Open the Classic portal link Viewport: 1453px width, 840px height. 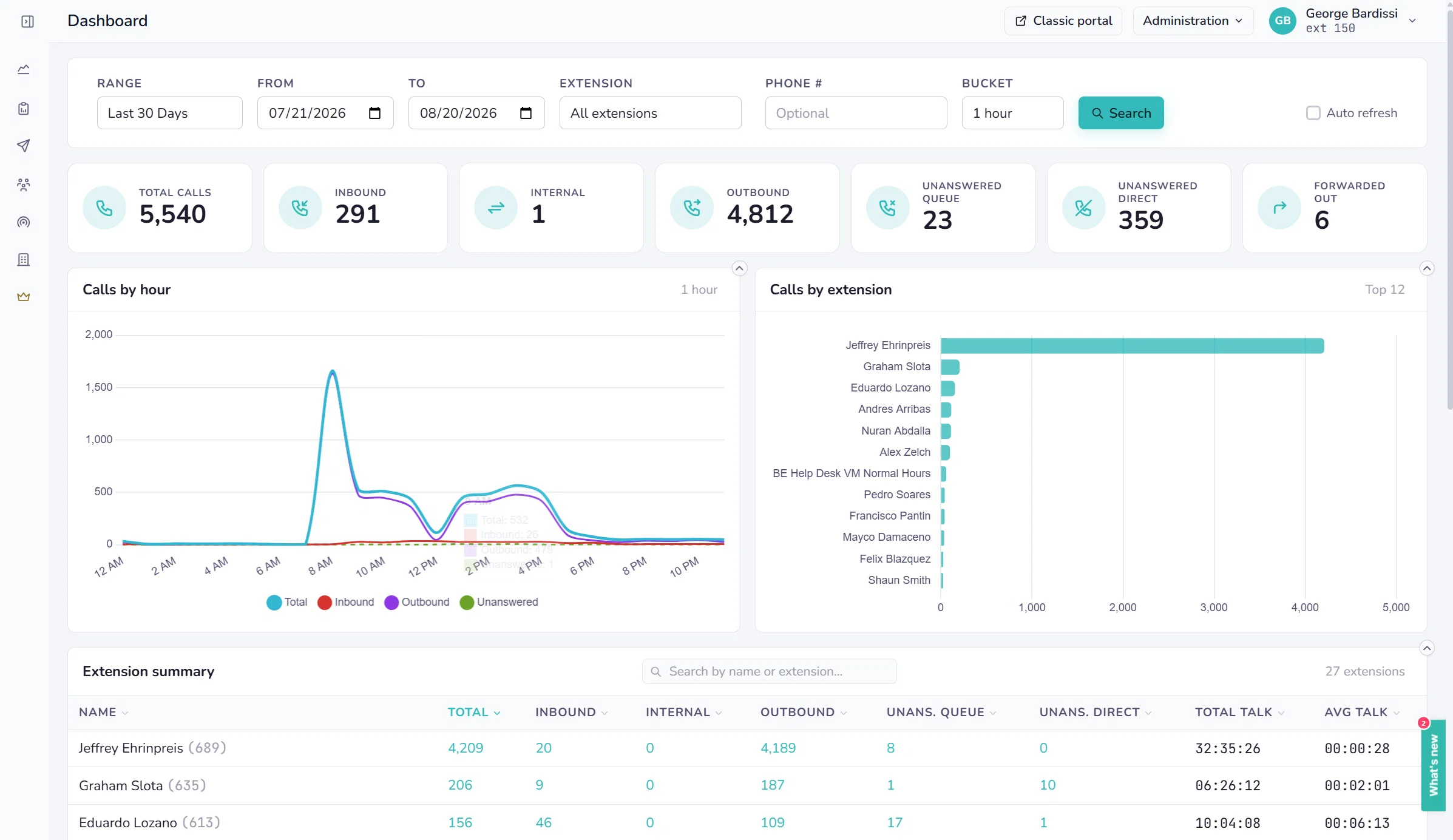pyautogui.click(x=1063, y=21)
